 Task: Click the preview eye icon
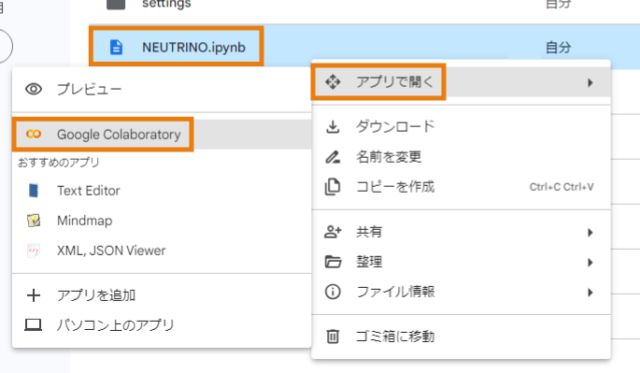coord(33,89)
